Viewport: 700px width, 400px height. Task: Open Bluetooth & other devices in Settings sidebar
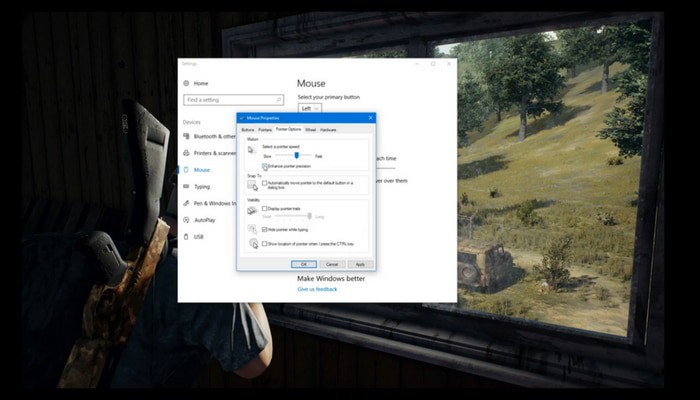(x=209, y=137)
